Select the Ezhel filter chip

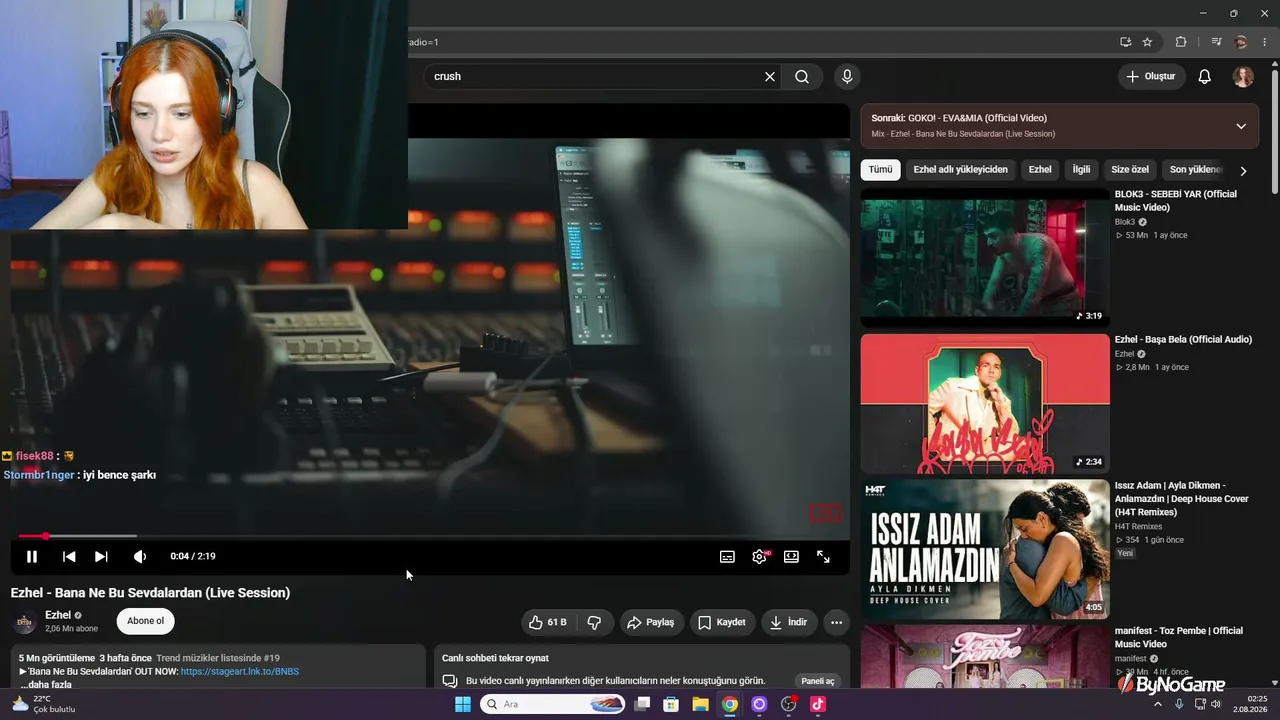click(1040, 170)
